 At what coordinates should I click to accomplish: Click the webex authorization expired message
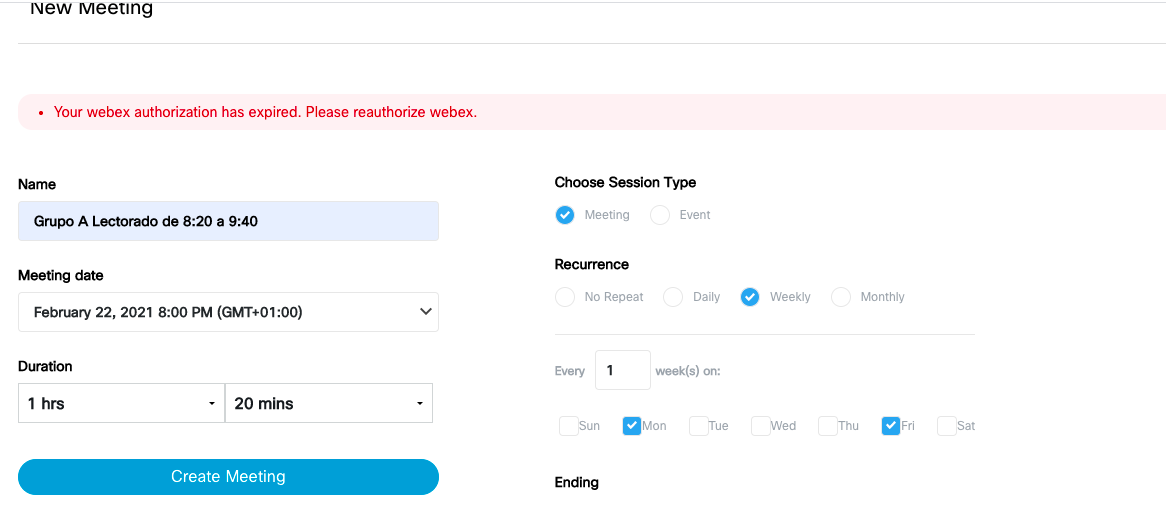[265, 112]
